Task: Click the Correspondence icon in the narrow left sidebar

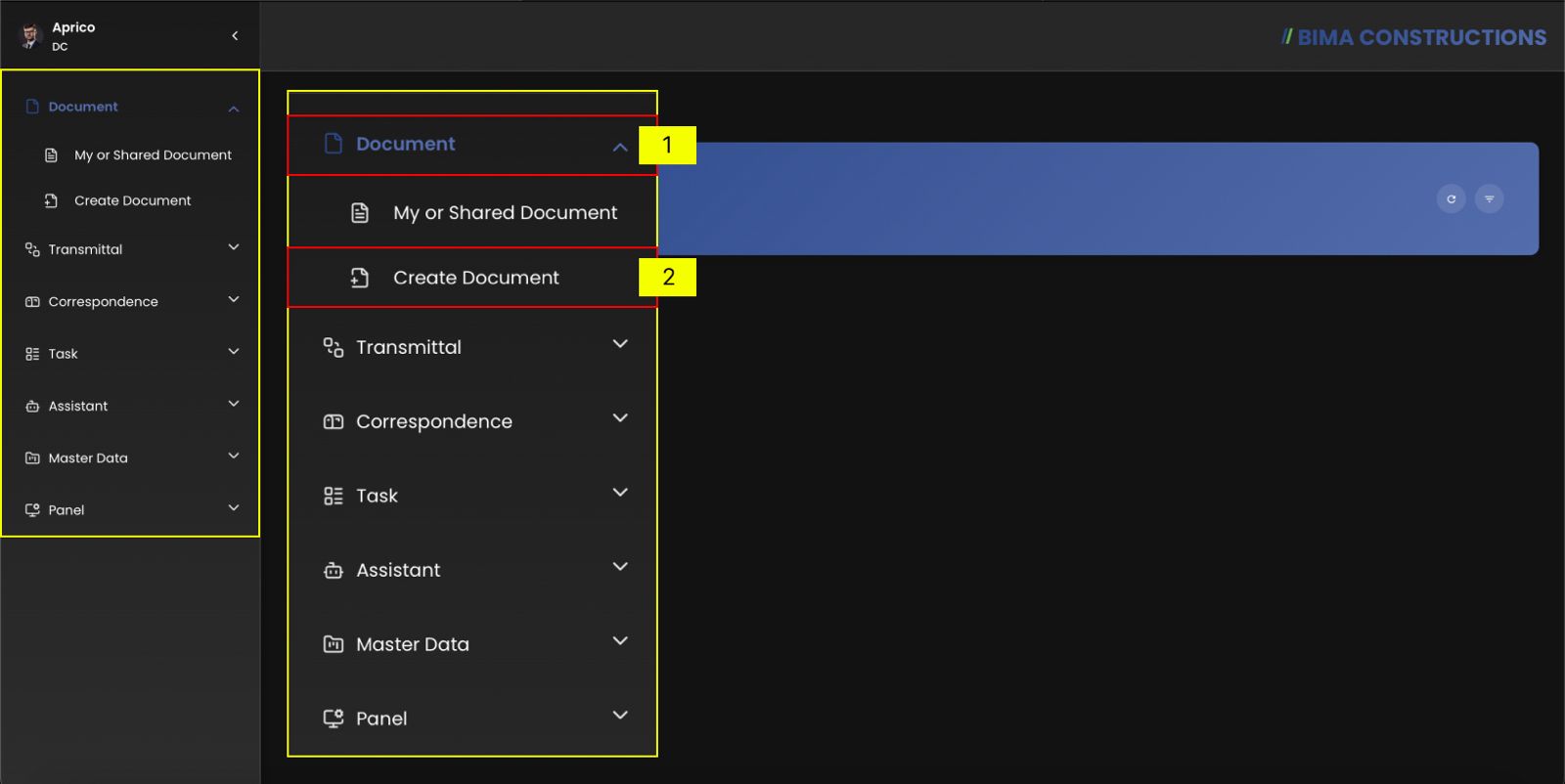Action: pos(32,302)
